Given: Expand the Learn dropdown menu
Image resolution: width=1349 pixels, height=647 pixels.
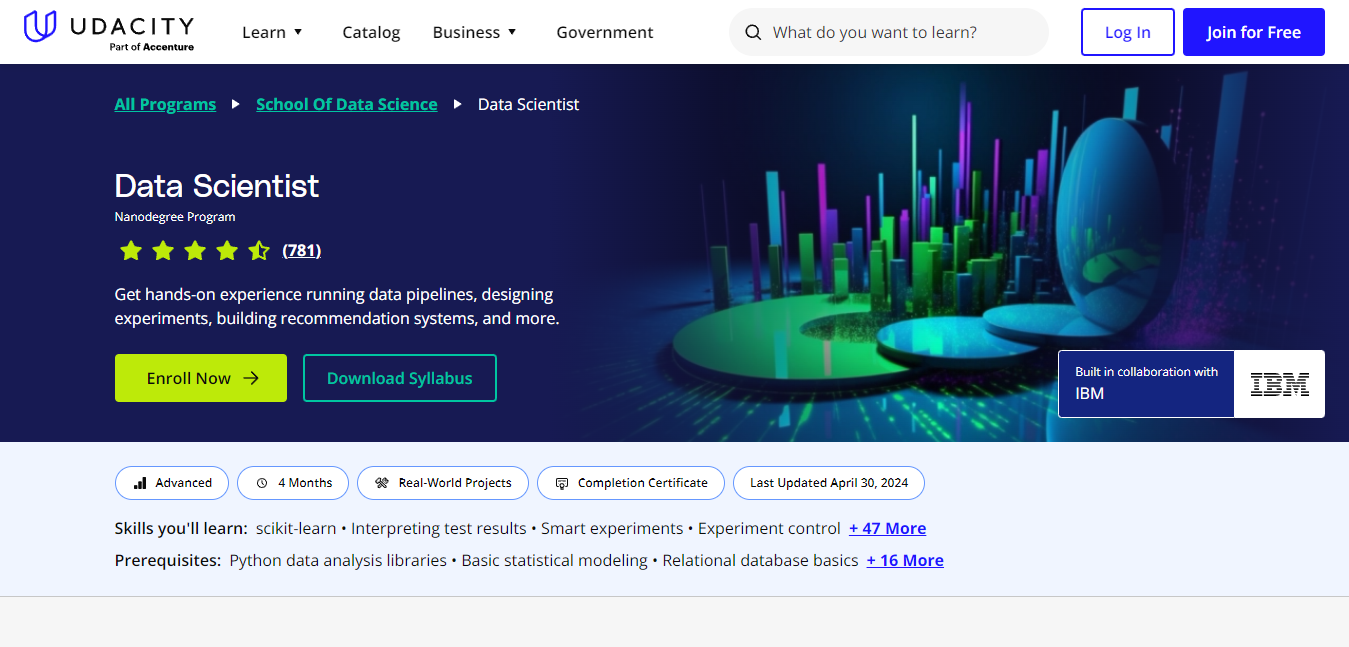Looking at the screenshot, I should [x=272, y=32].
